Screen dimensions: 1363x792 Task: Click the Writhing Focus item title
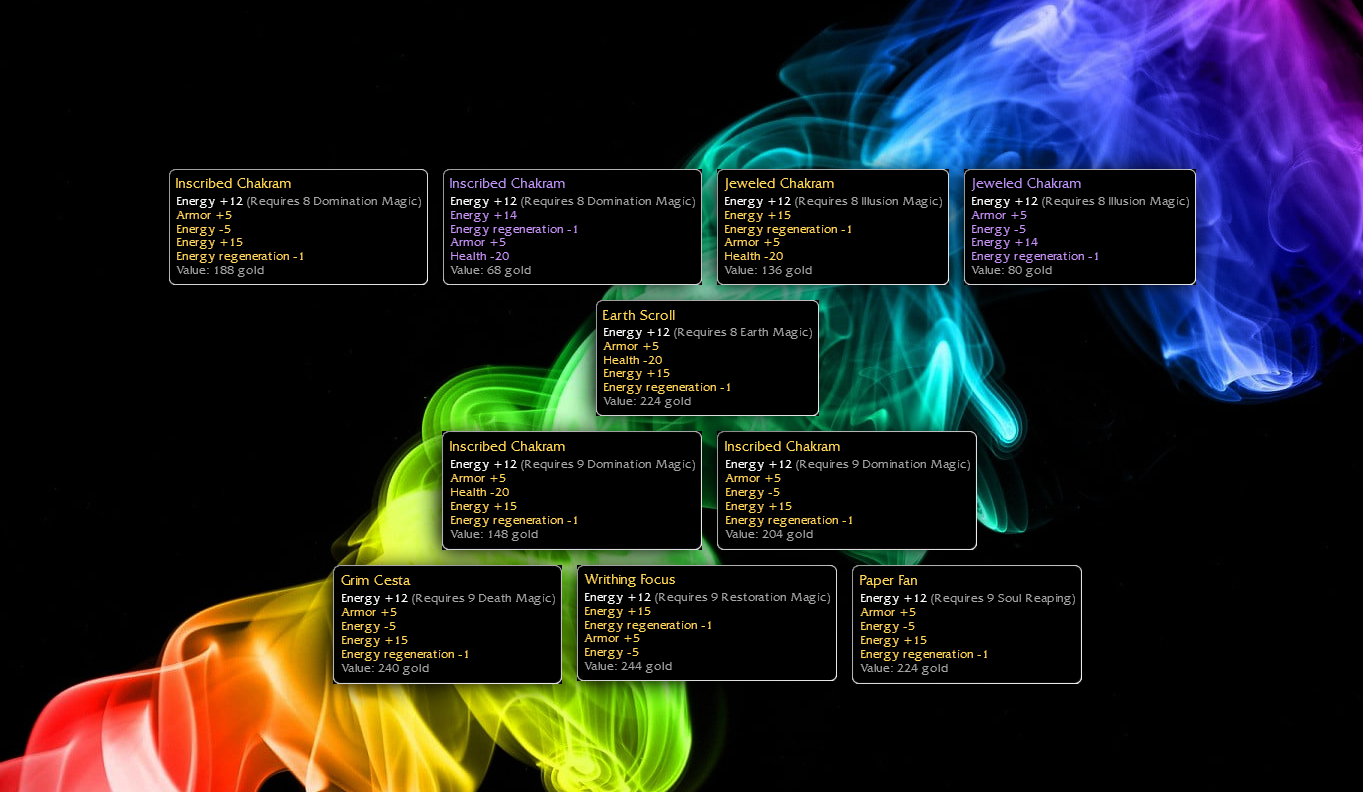[629, 579]
